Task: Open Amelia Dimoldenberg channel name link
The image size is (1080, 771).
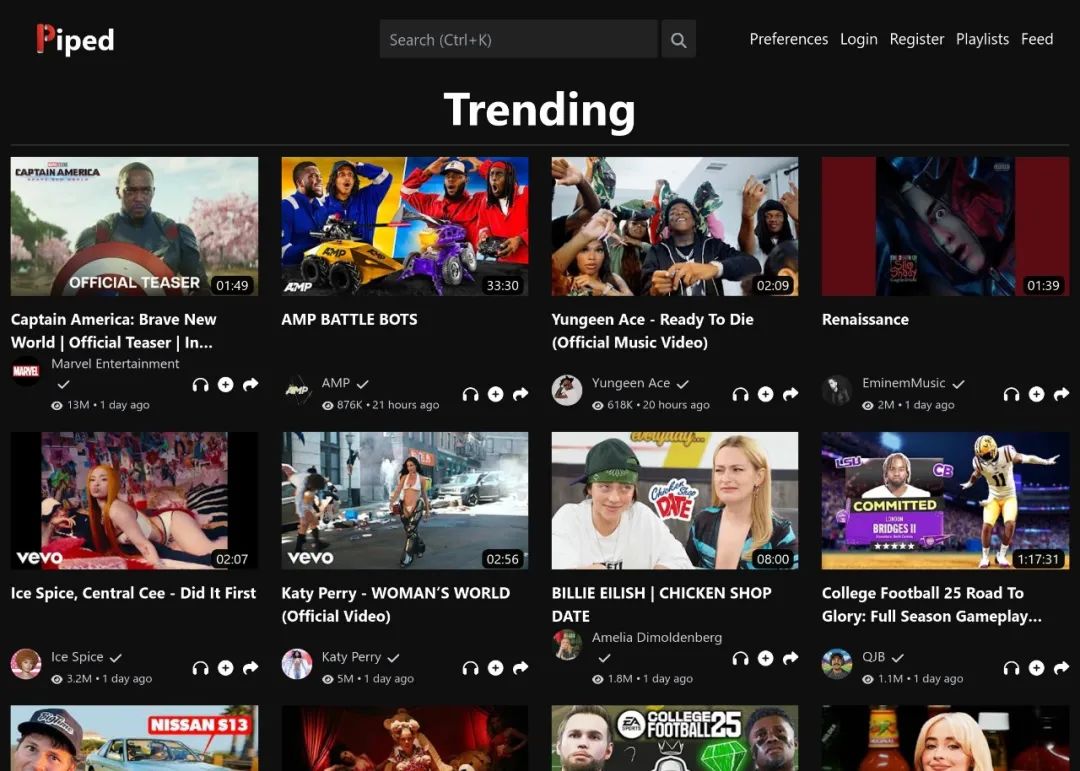Action: [x=656, y=637]
